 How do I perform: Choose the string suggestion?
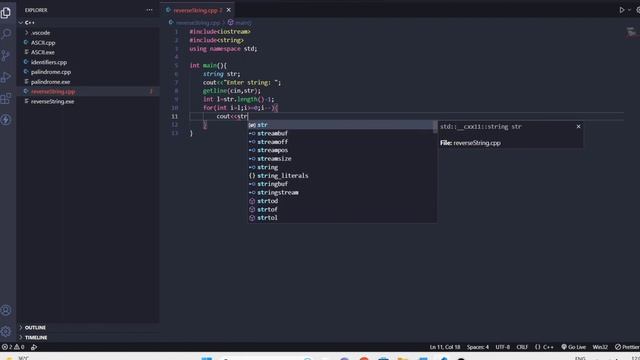click(342, 167)
